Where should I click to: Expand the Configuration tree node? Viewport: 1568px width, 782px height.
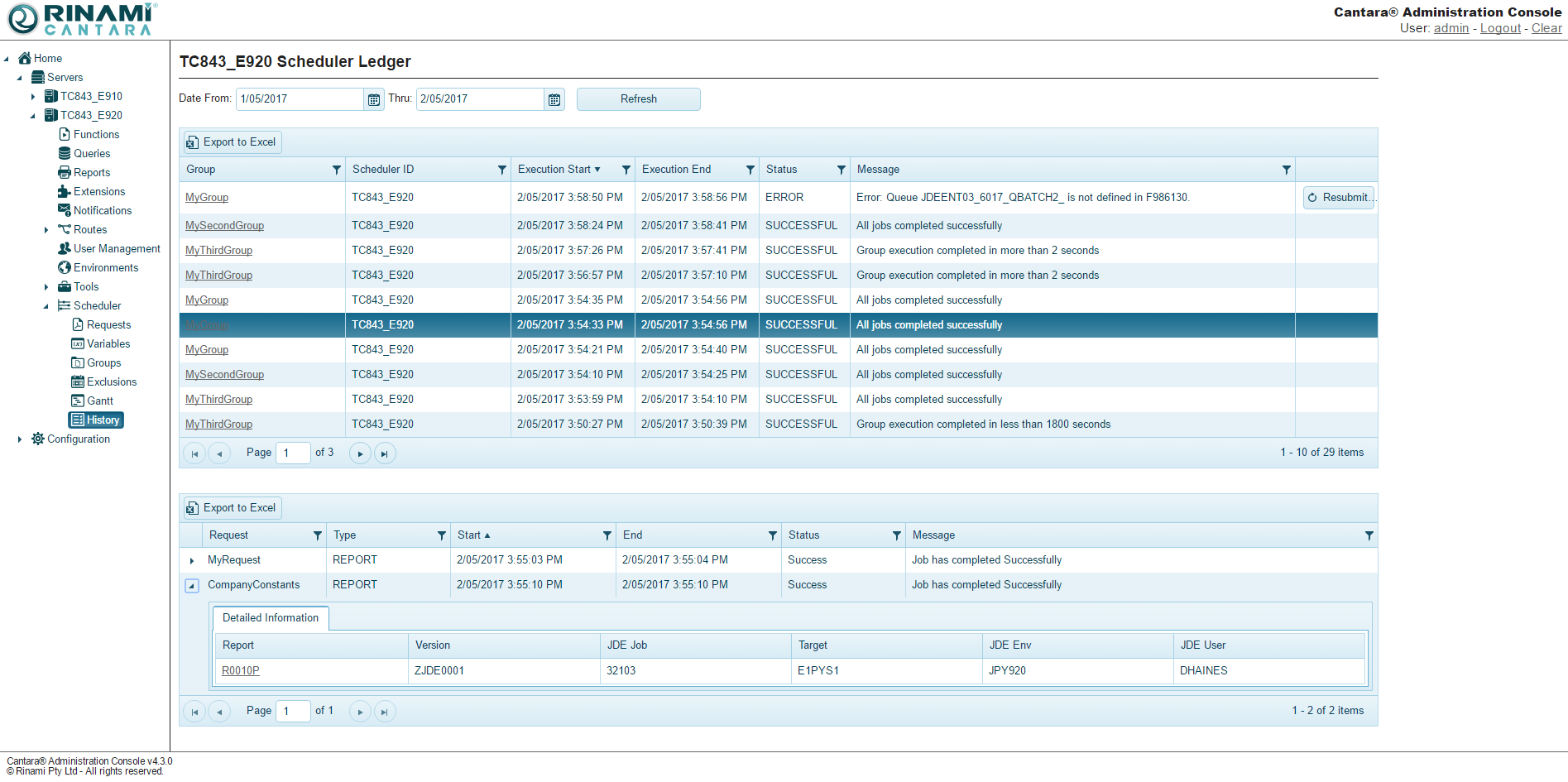pyautogui.click(x=20, y=439)
